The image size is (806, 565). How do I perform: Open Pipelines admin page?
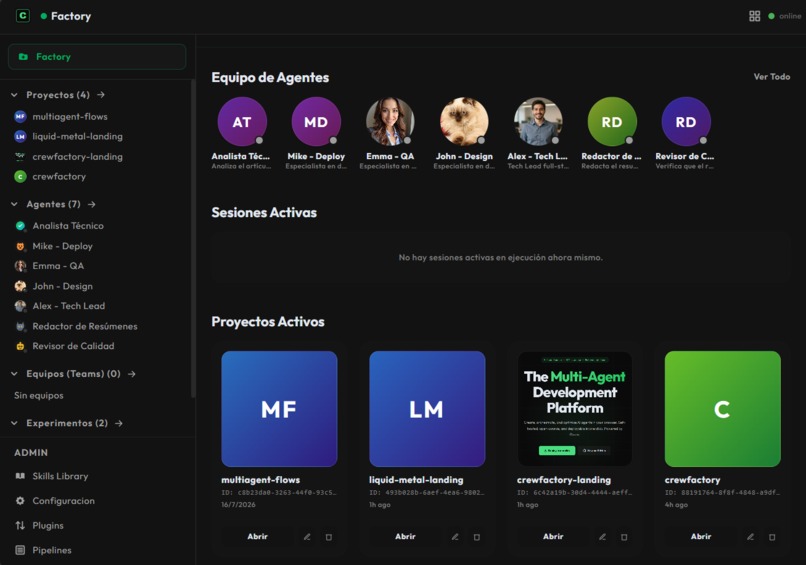tap(52, 550)
